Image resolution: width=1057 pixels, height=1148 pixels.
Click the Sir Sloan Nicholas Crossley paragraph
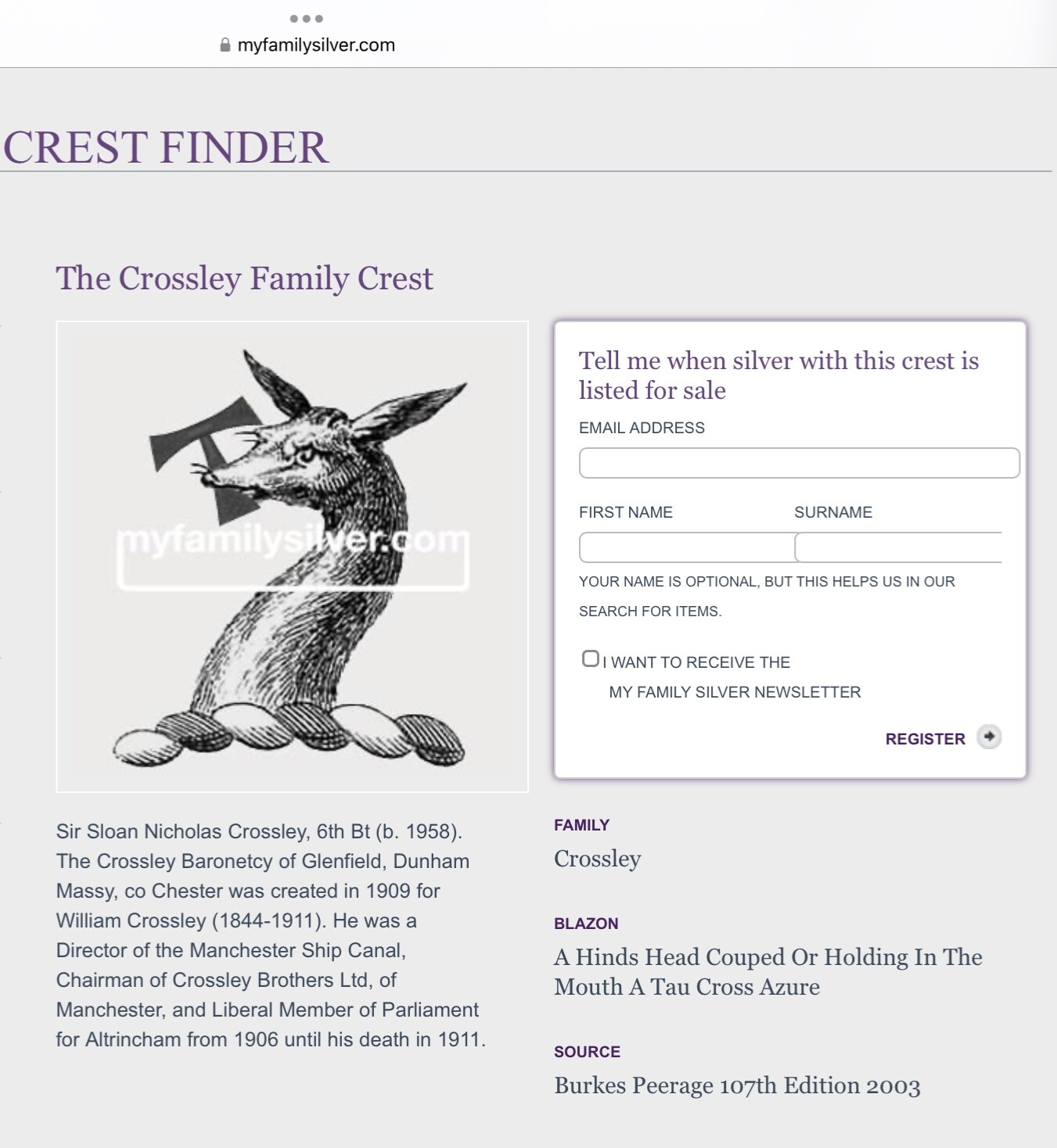(271, 935)
